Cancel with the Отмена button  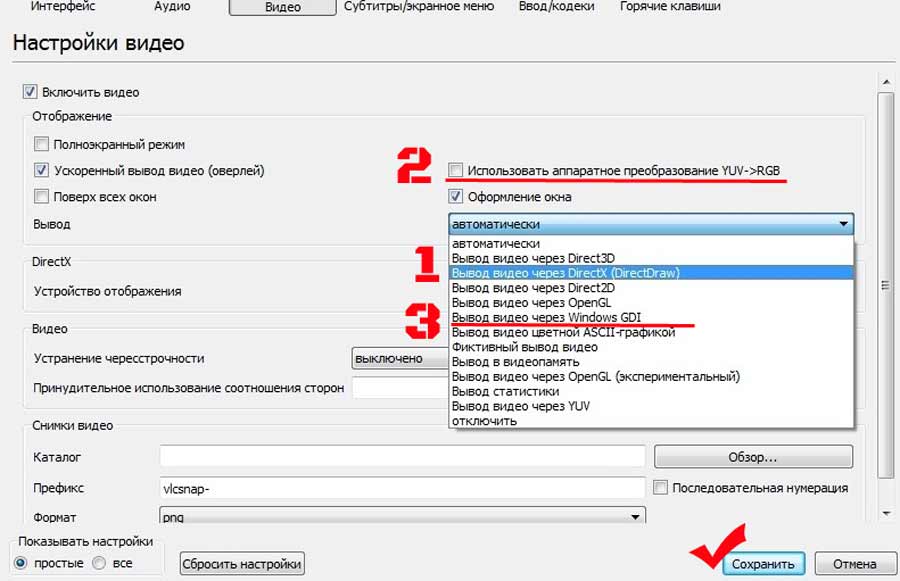pos(855,564)
